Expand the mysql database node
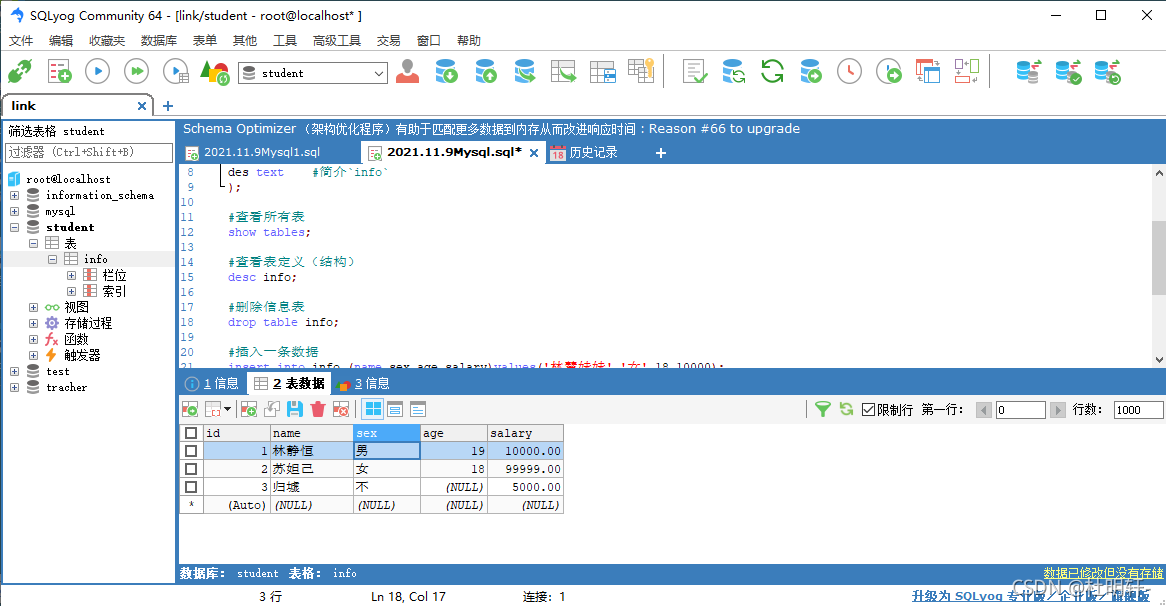1166x606 pixels. tap(14, 211)
